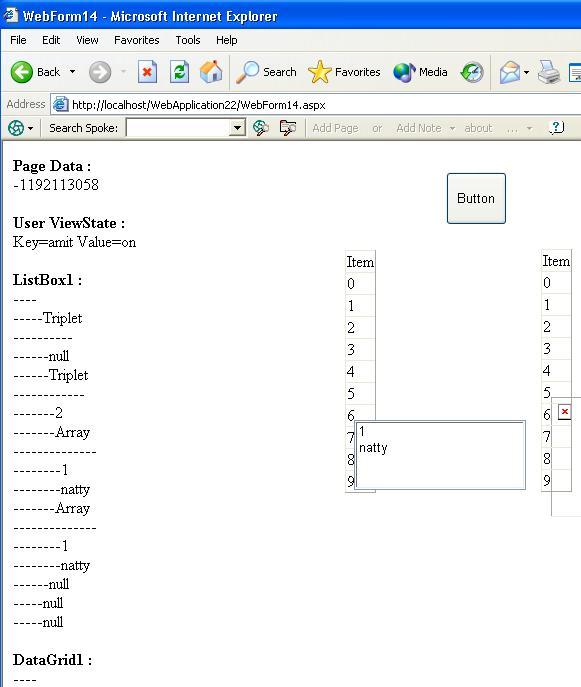Click the Mail envelope icon
This screenshot has width=581, height=687.
pyautogui.click(x=510, y=72)
